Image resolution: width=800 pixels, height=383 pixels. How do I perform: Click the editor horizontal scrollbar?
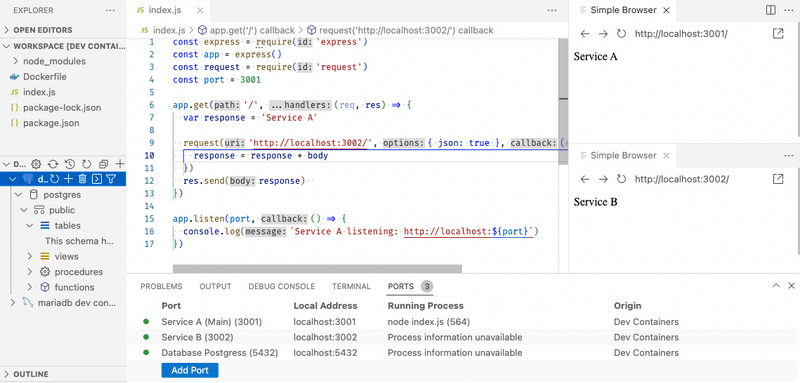pos(317,269)
